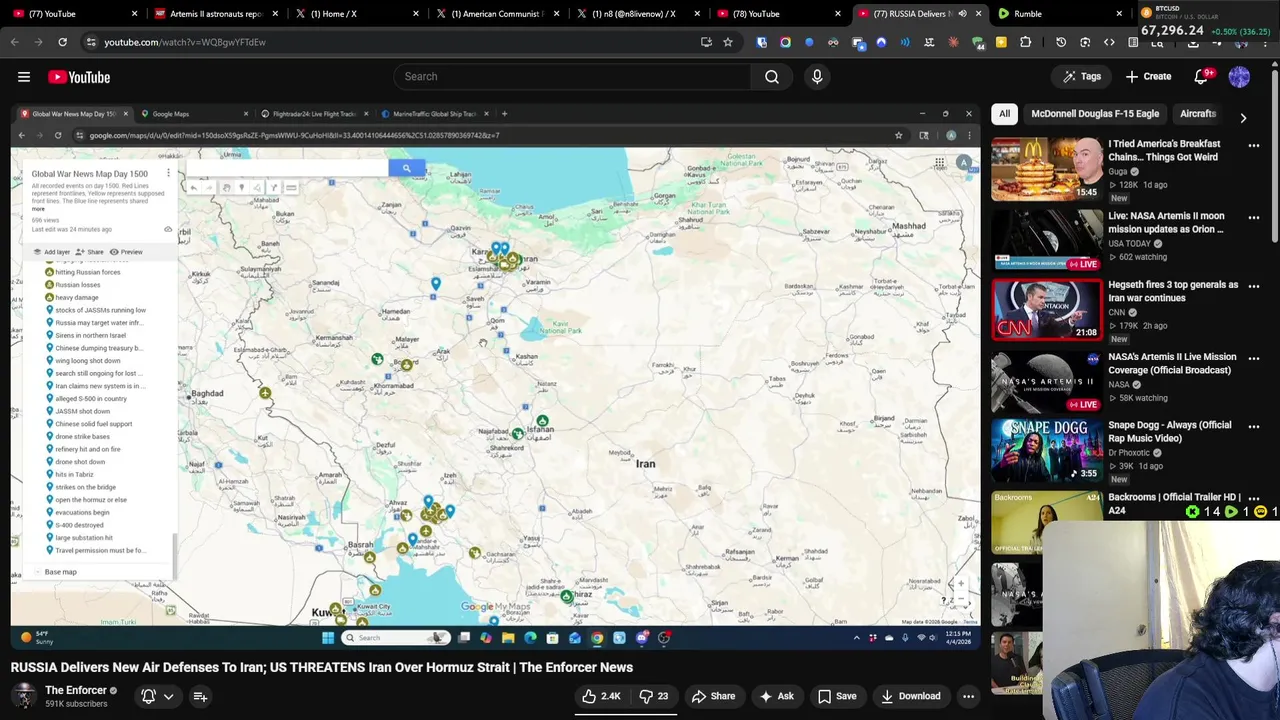Start voice search with the microphone
Image resolution: width=1280 pixels, height=720 pixels.
point(817,77)
